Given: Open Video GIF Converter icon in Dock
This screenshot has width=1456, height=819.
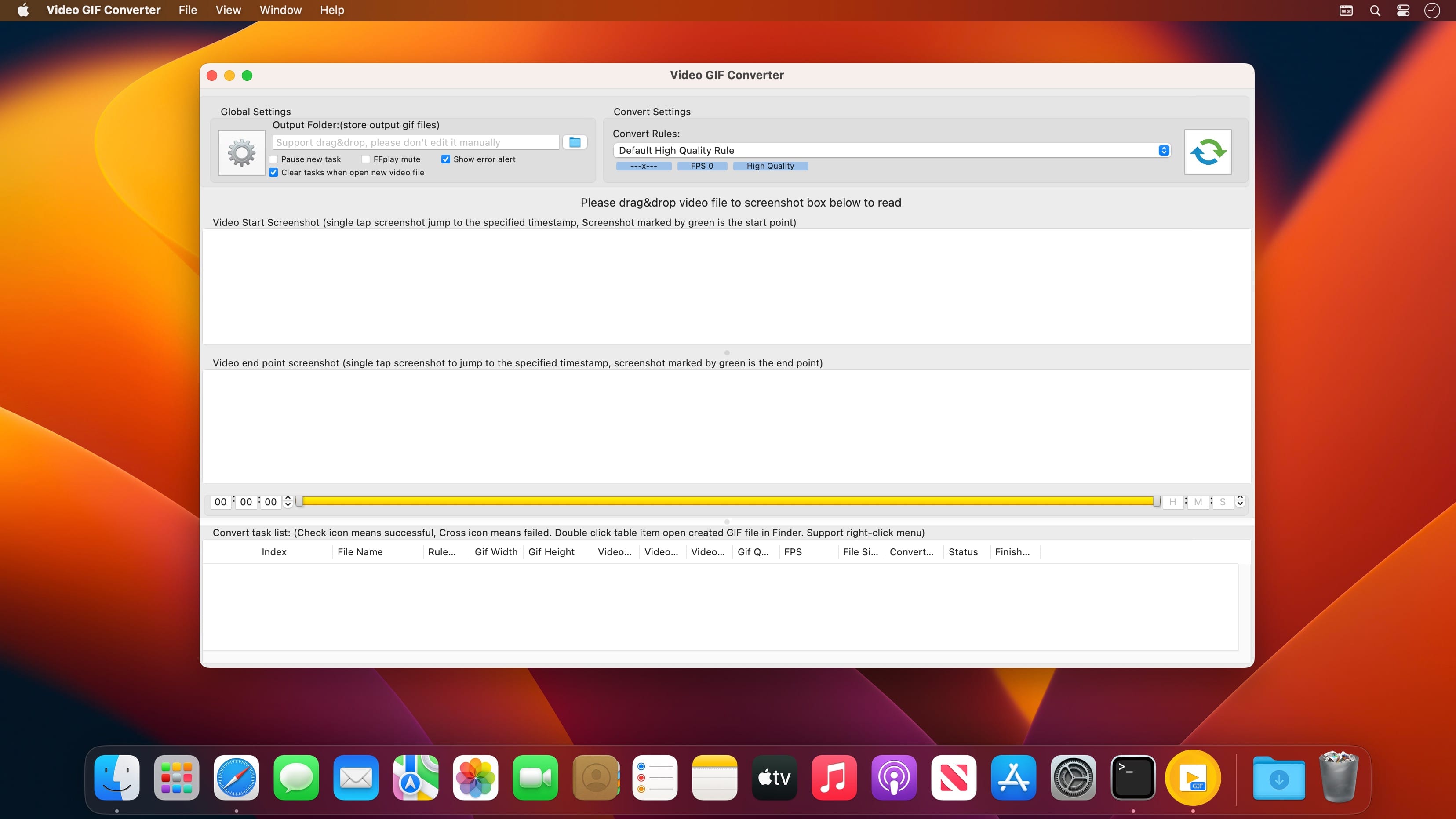Looking at the screenshot, I should [x=1193, y=778].
